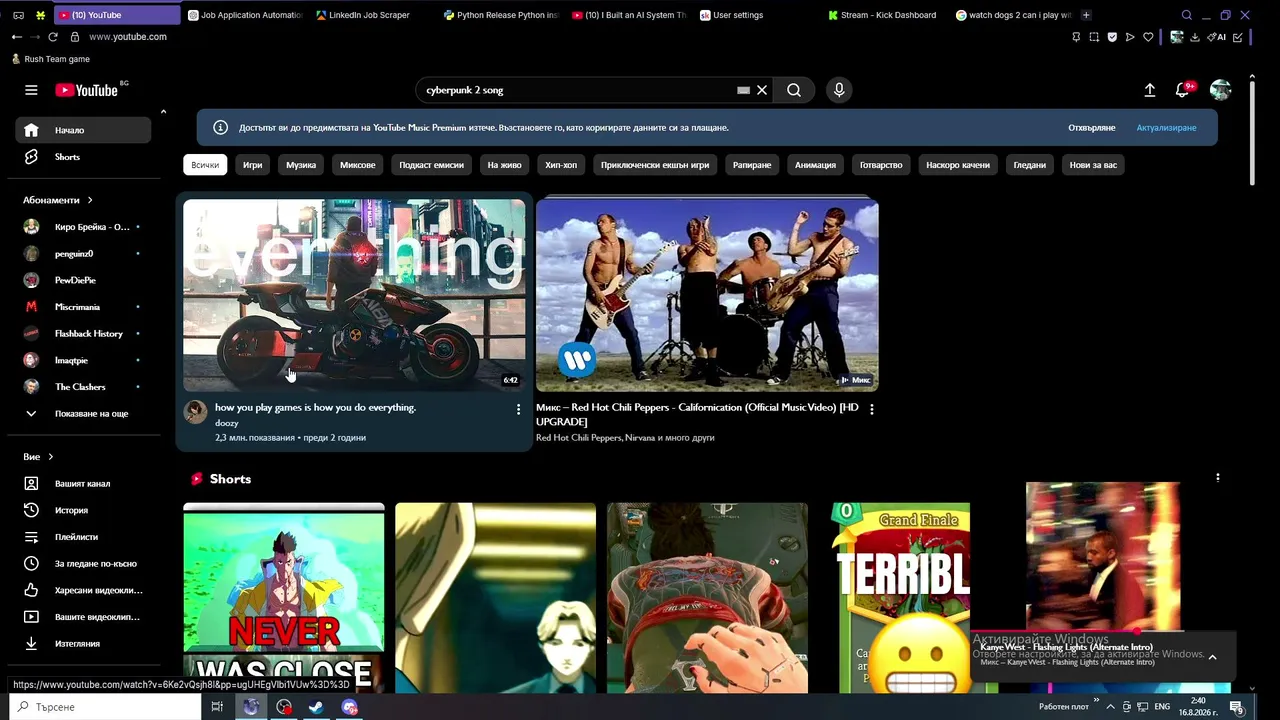The height and width of the screenshot is (720, 1280).
Task: Open options menu for 'how you play games' video
Action: (518, 409)
